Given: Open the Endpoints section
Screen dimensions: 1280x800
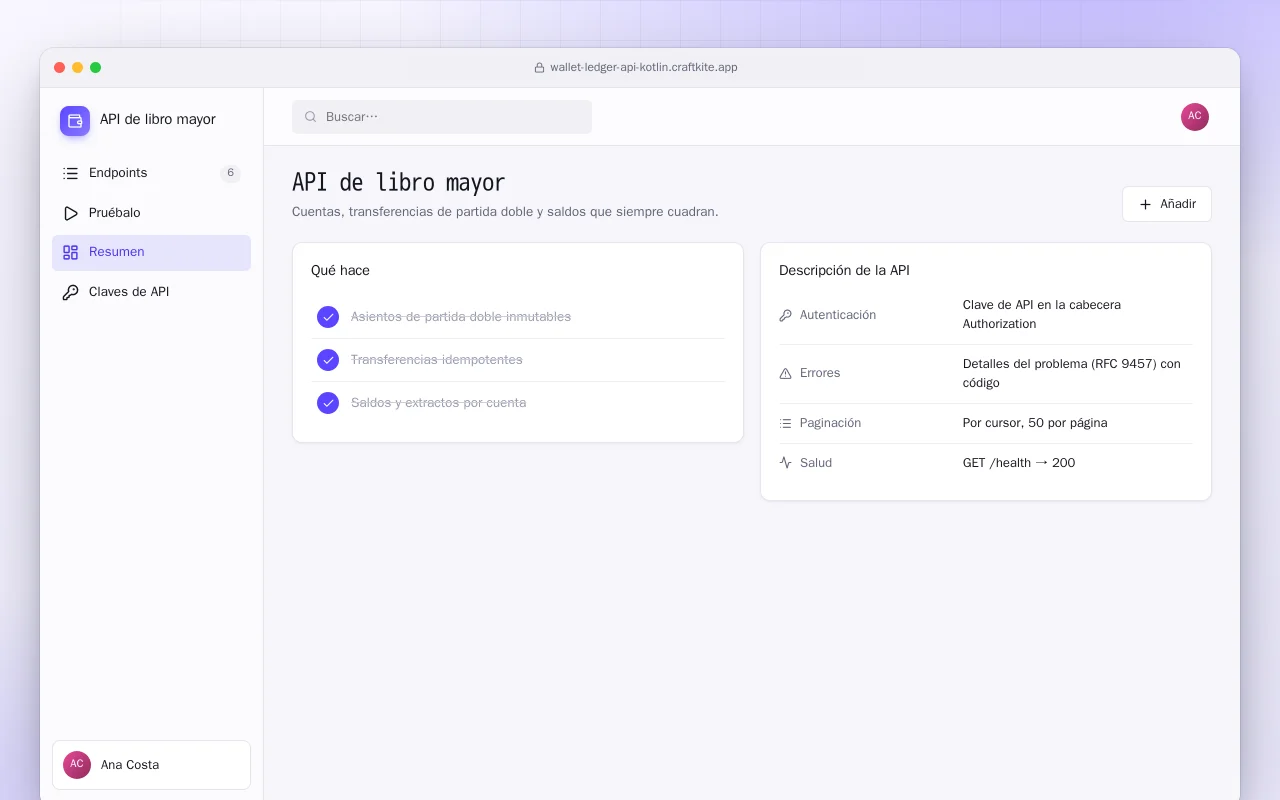Looking at the screenshot, I should tap(151, 173).
